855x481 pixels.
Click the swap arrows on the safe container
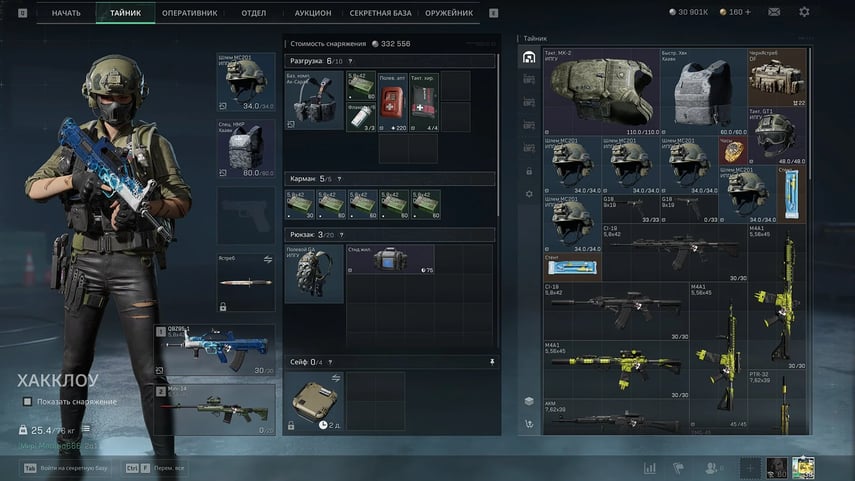[336, 378]
